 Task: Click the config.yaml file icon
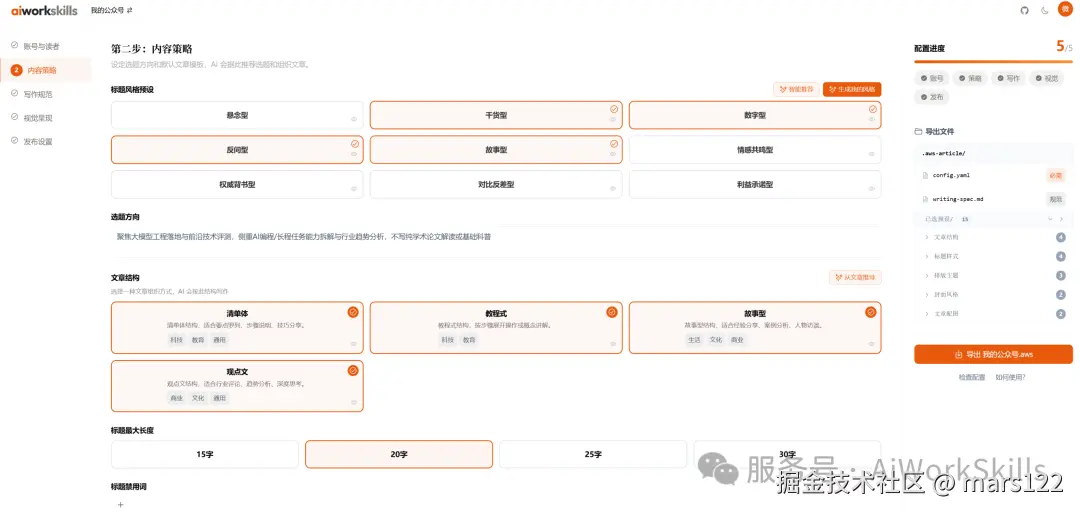[x=925, y=176]
